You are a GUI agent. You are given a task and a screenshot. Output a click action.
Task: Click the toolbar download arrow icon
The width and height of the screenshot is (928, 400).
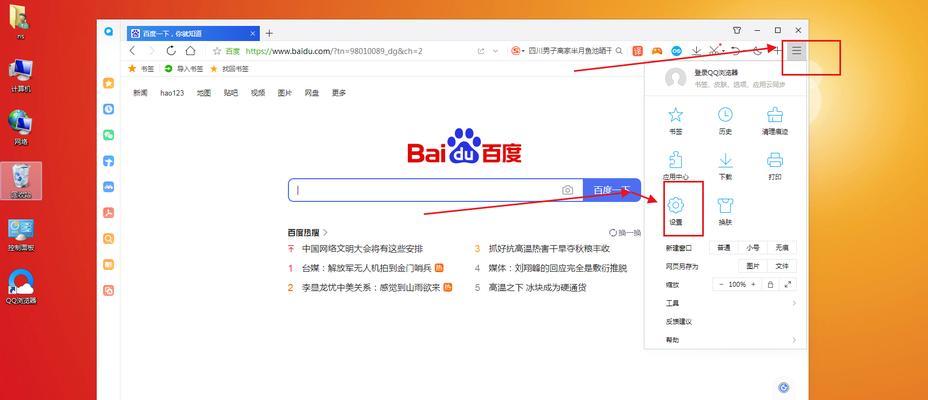click(696, 51)
